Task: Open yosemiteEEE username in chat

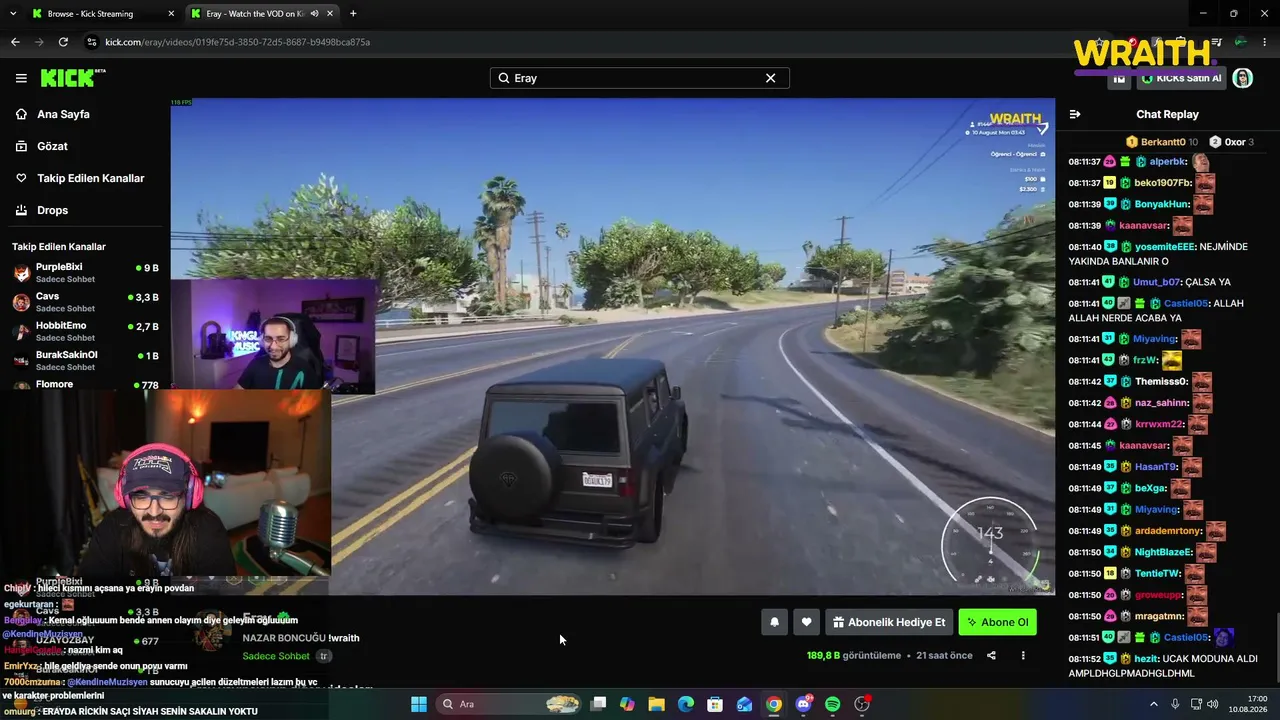Action: click(1164, 247)
